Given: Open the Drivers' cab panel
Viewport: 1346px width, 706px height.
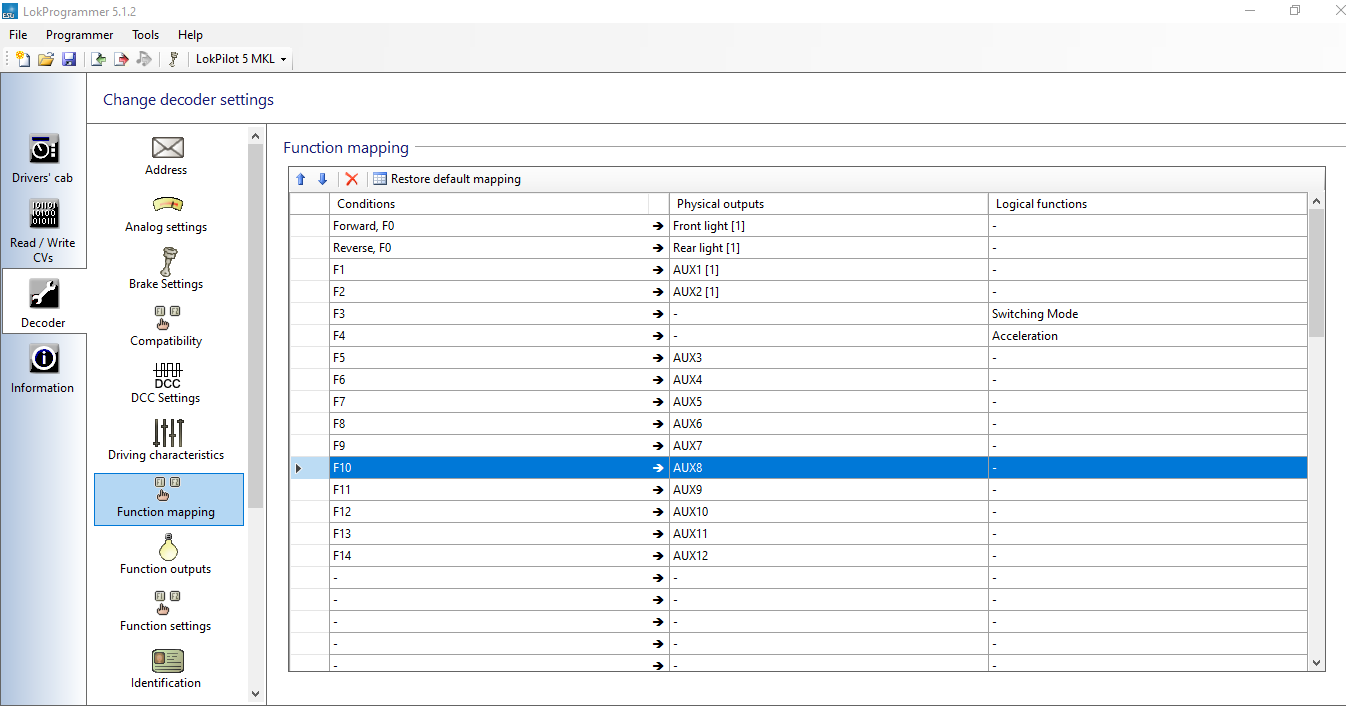Looking at the screenshot, I should [x=43, y=158].
